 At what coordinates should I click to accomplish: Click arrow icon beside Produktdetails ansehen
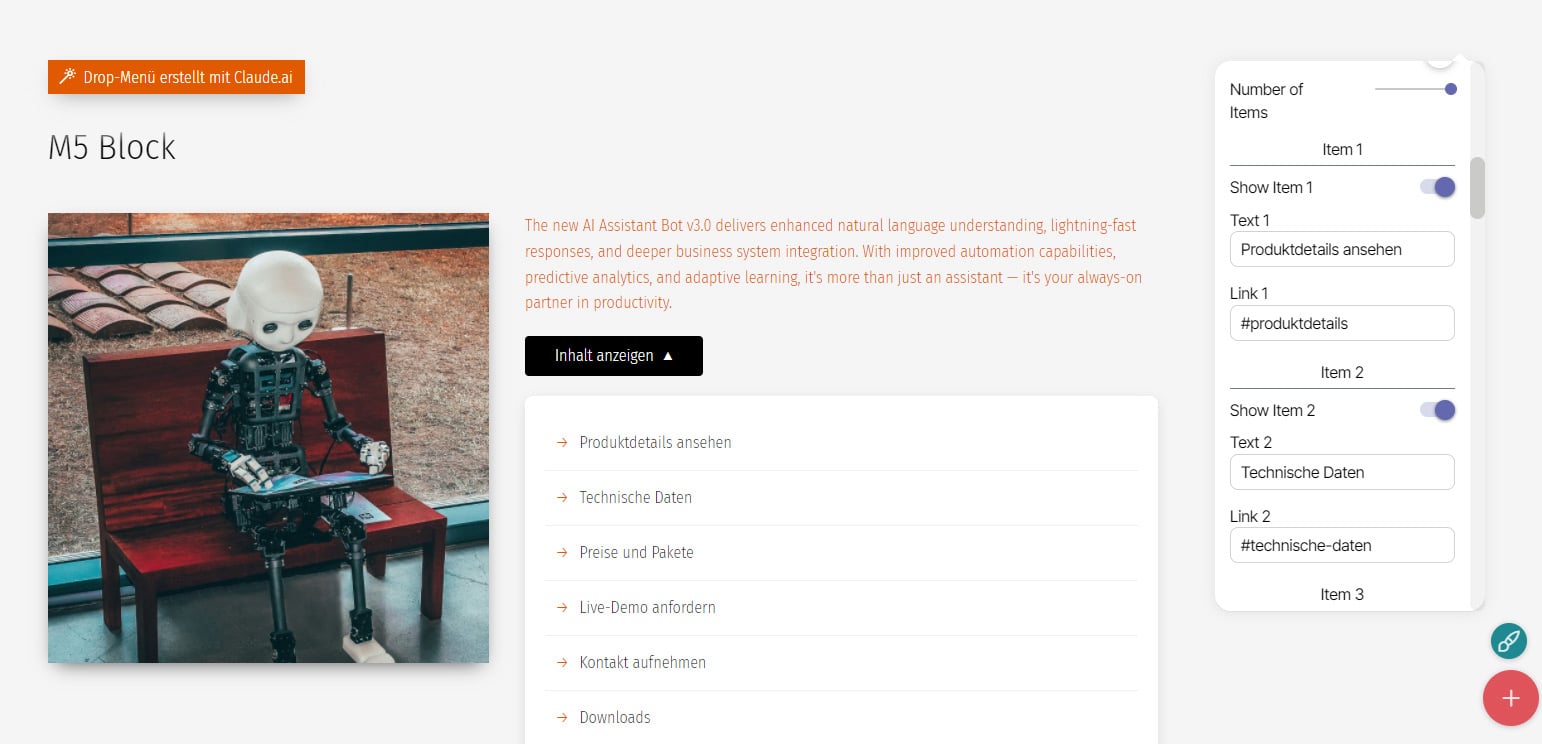562,442
